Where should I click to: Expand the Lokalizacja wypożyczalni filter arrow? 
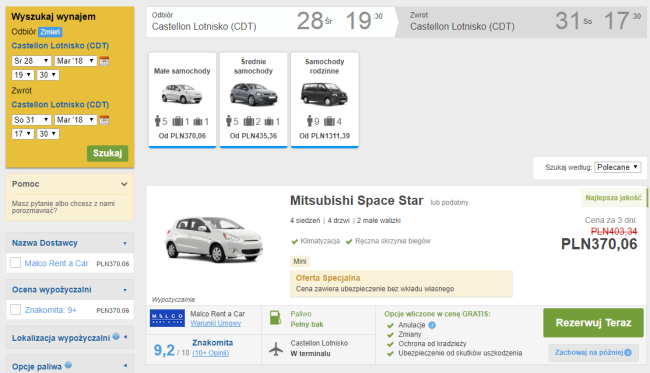(x=125, y=337)
